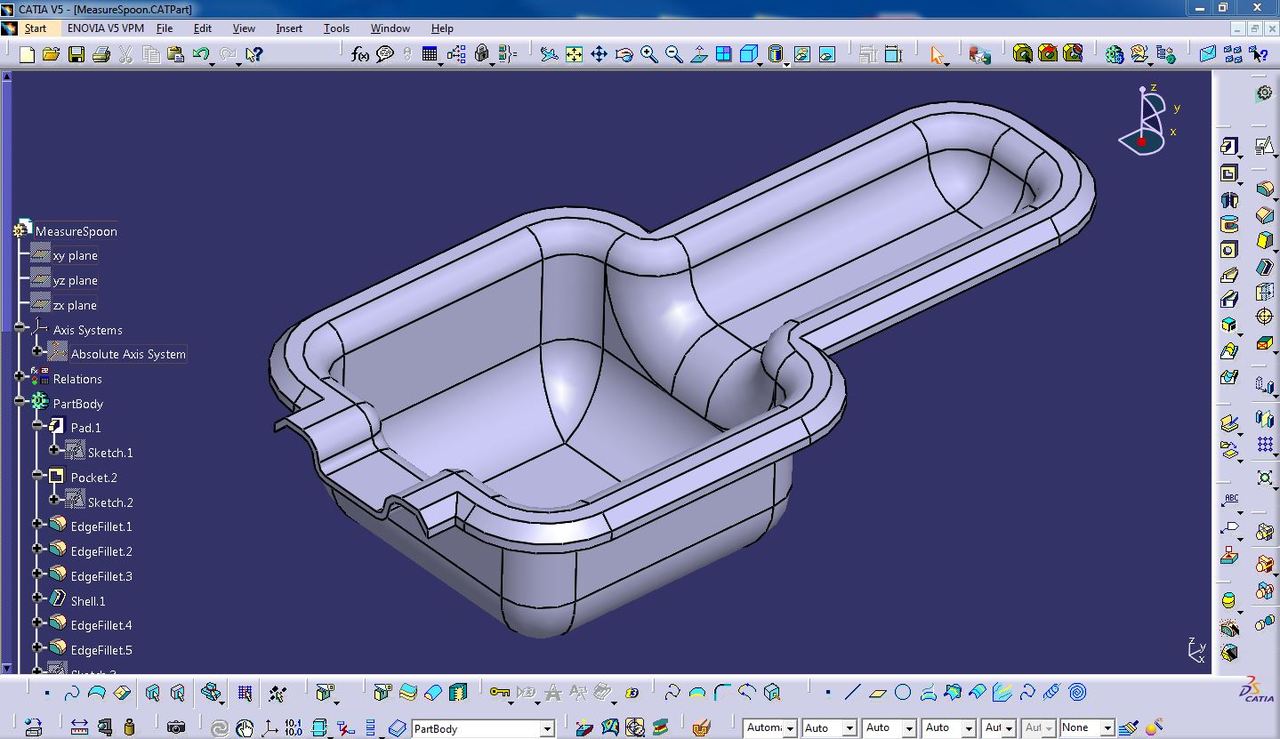
Task: Open the ENOVIA V5 VPM menu
Action: pyautogui.click(x=106, y=28)
